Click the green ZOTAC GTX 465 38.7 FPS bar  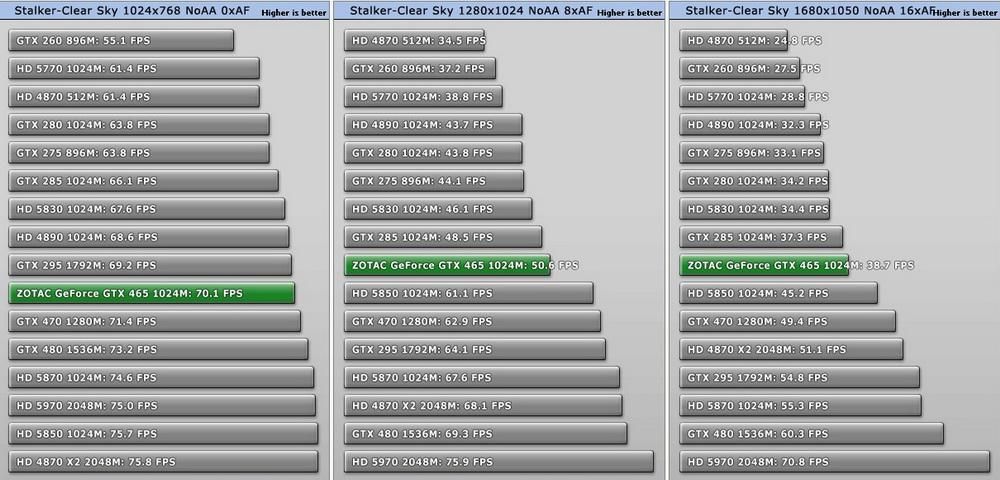click(765, 265)
